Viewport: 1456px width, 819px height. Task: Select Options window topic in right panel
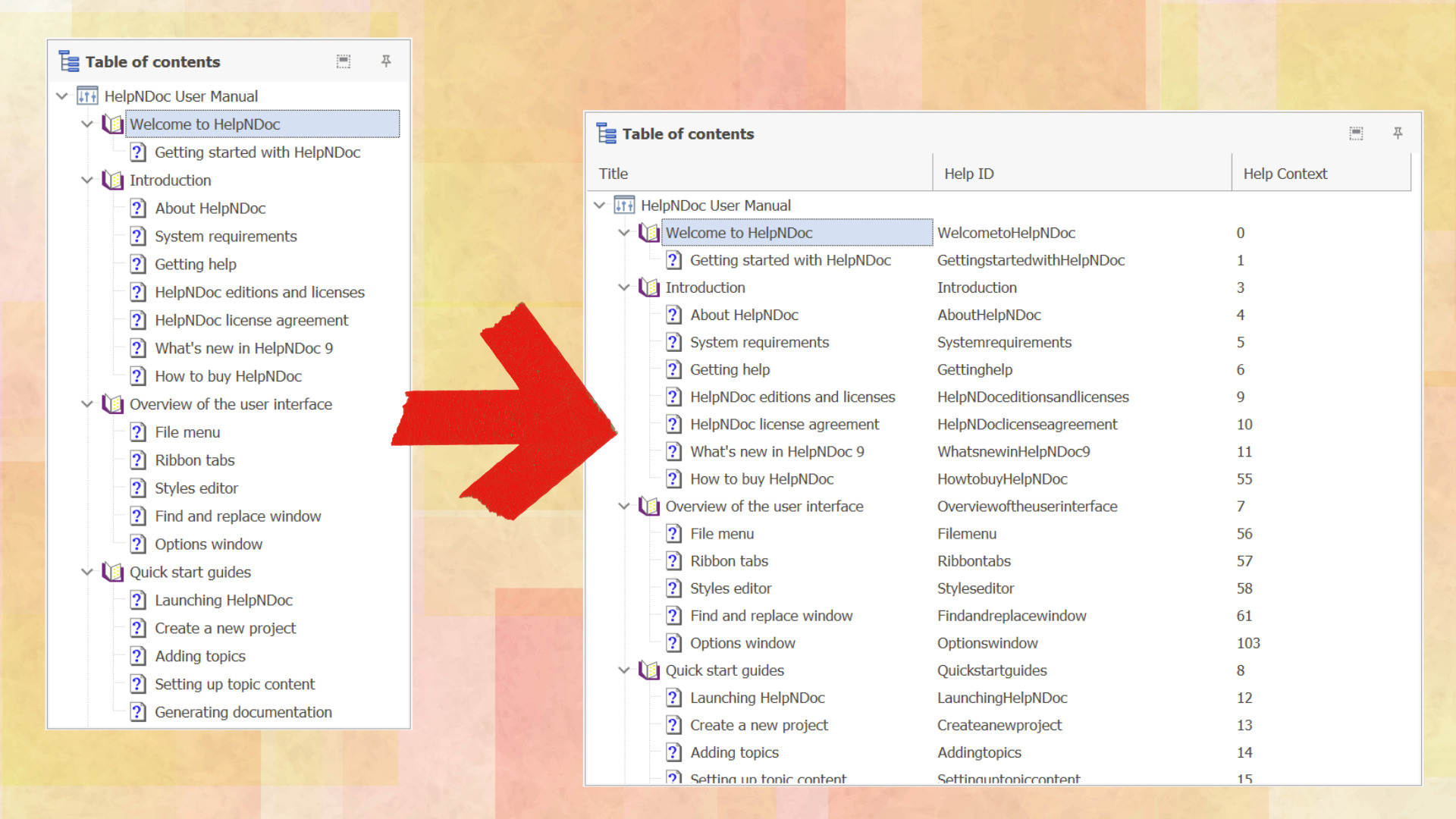[743, 642]
